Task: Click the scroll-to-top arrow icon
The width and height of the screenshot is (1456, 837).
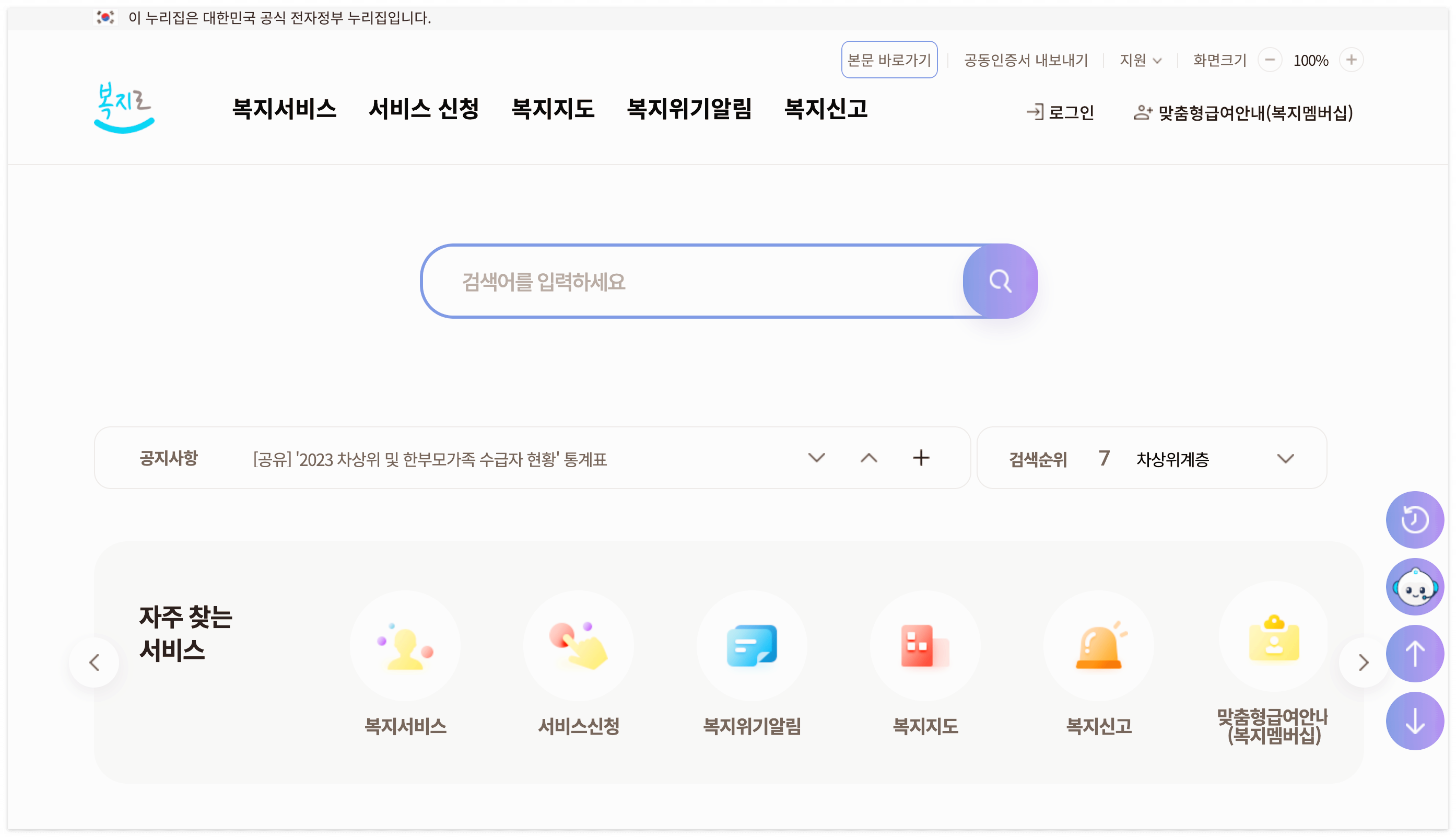Action: (x=1415, y=654)
